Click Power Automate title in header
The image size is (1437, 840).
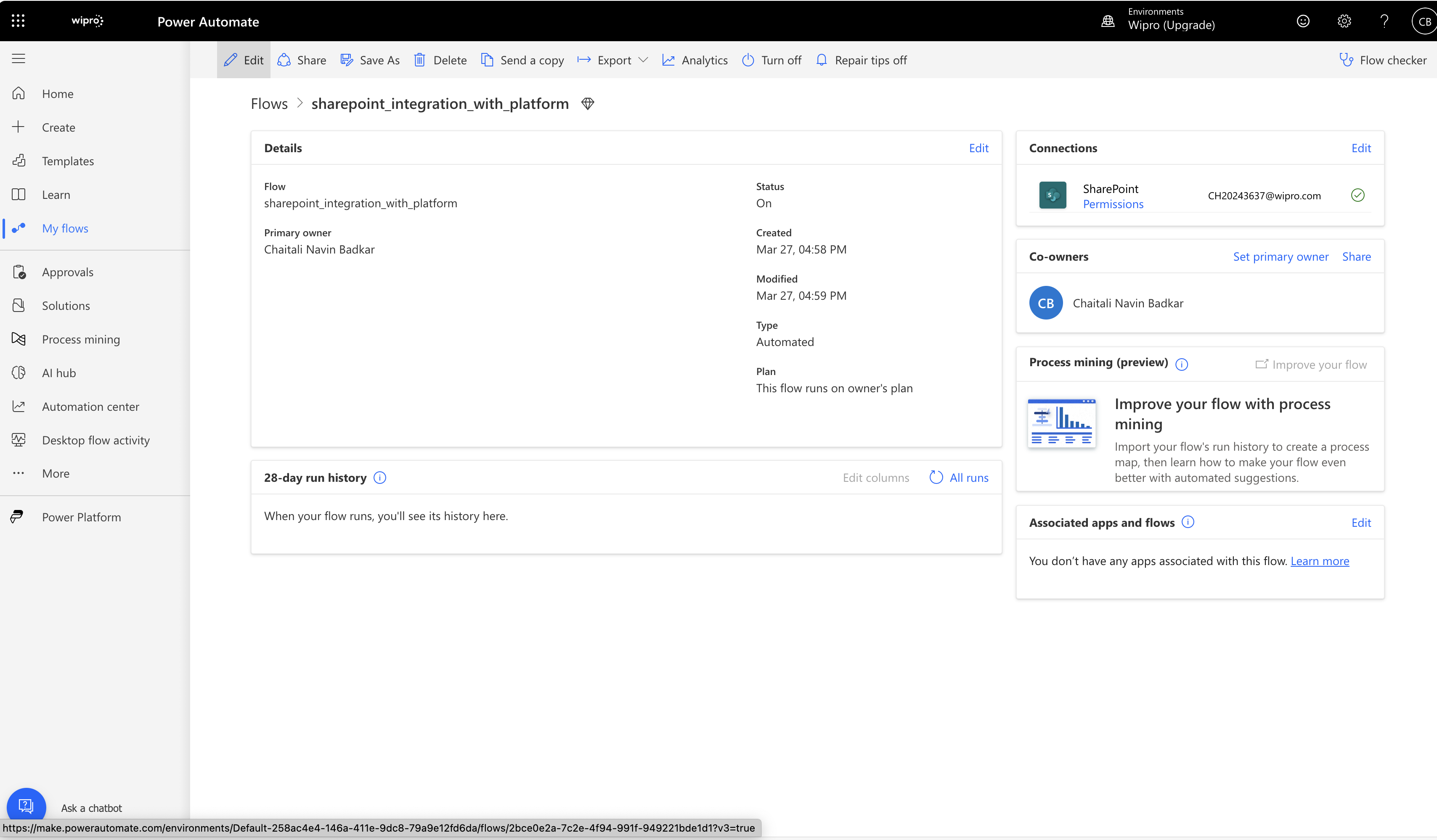click(x=208, y=22)
